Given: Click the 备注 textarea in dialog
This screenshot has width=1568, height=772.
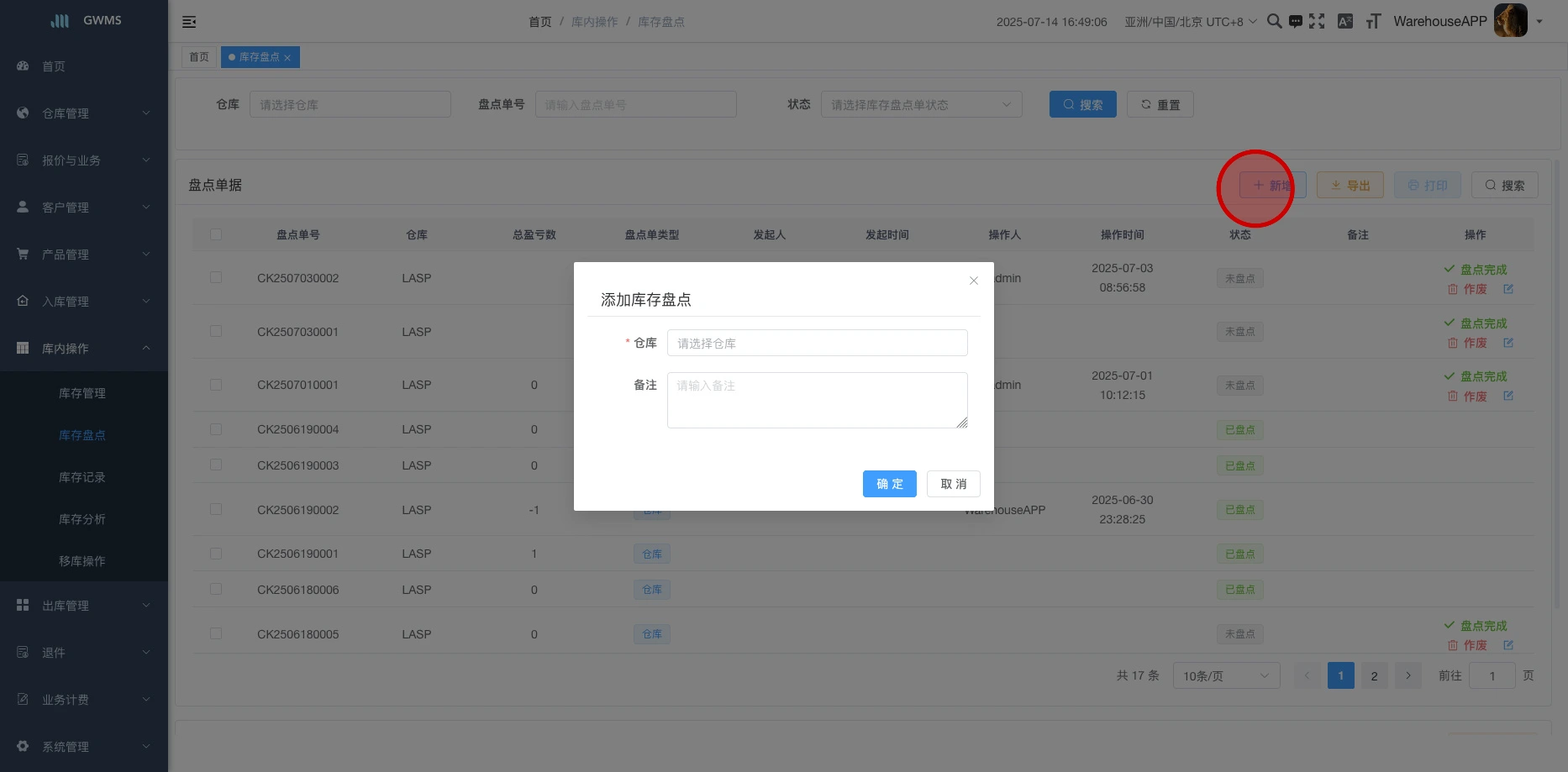Looking at the screenshot, I should (817, 400).
